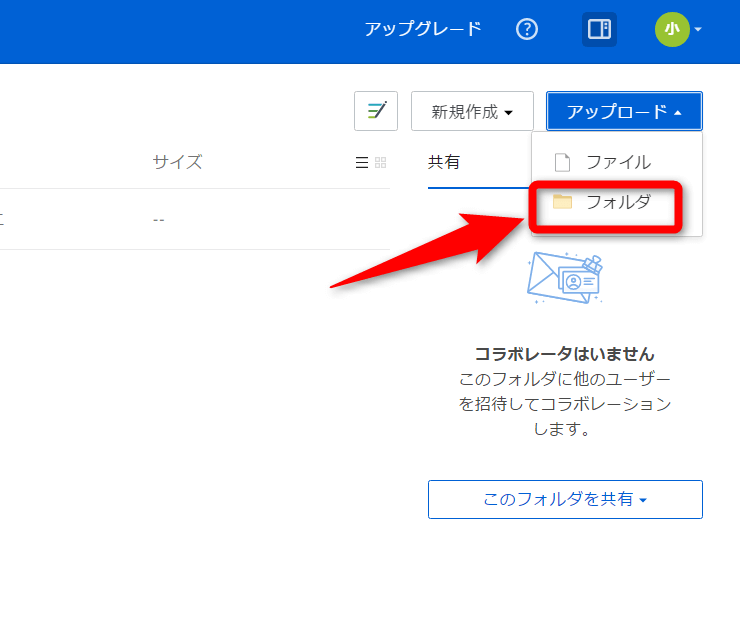The width and height of the screenshot is (740, 617).
Task: Toggle the right sidebar panel icon
Action: coord(599,29)
